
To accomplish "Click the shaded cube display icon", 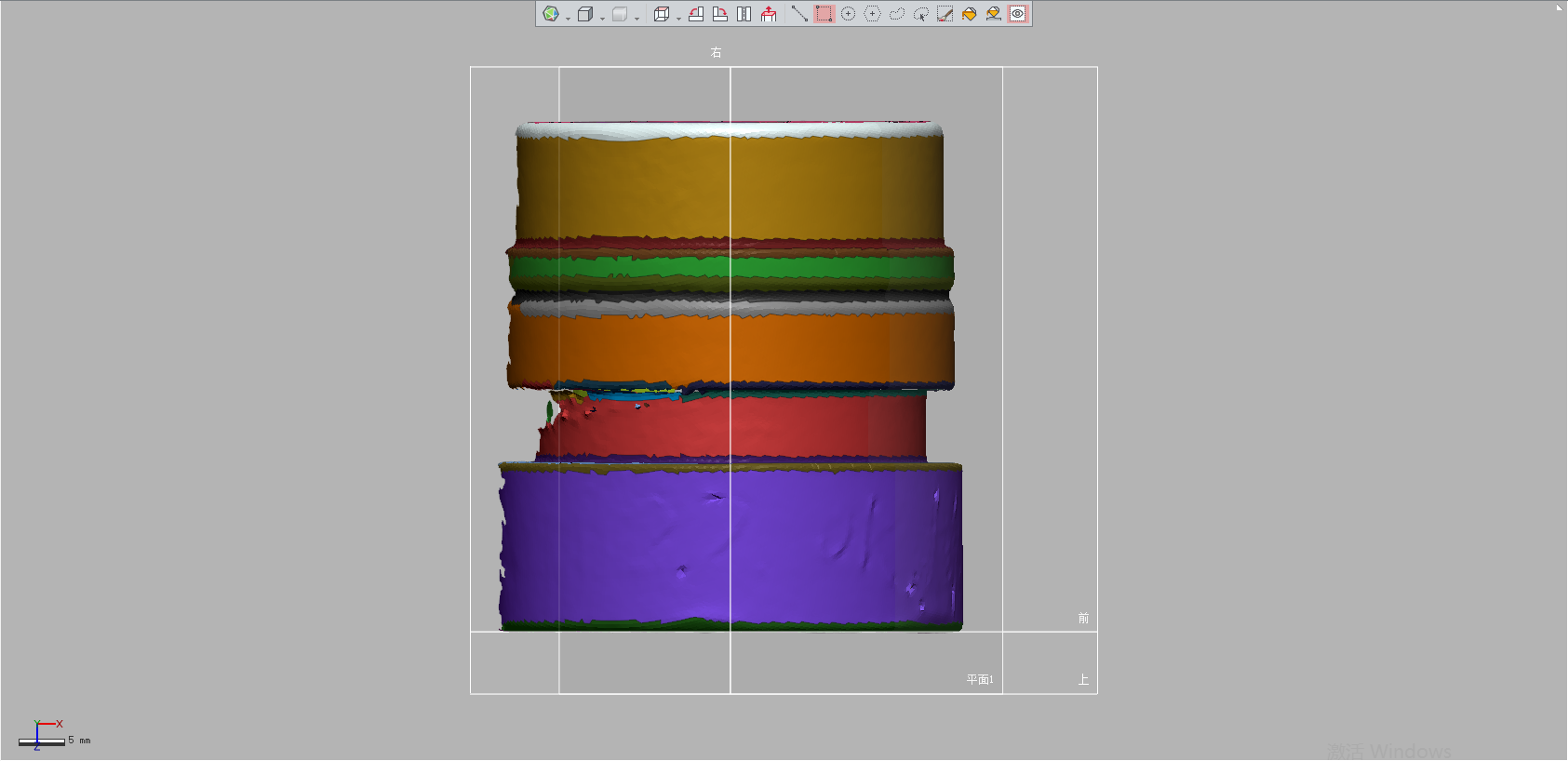I will pos(585,14).
